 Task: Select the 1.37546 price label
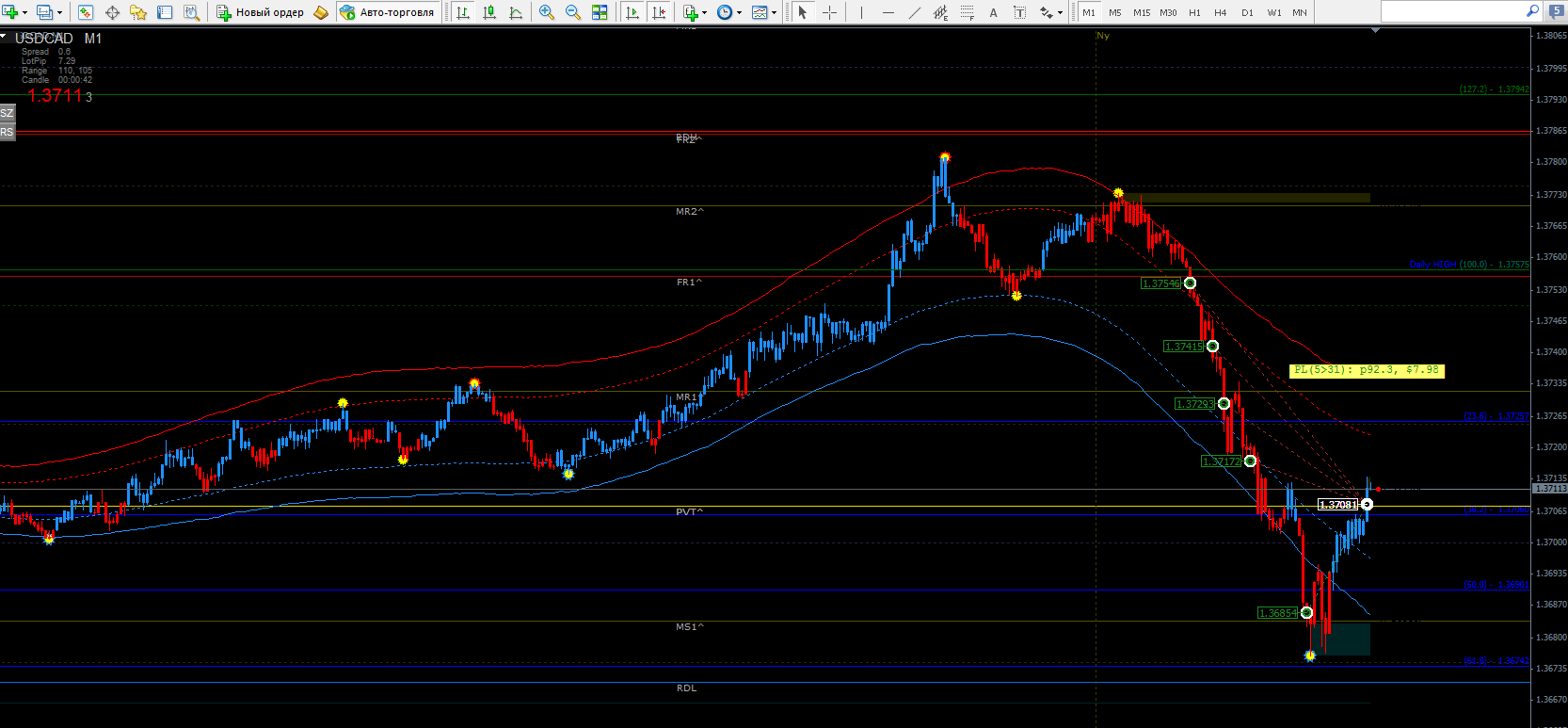1161,283
